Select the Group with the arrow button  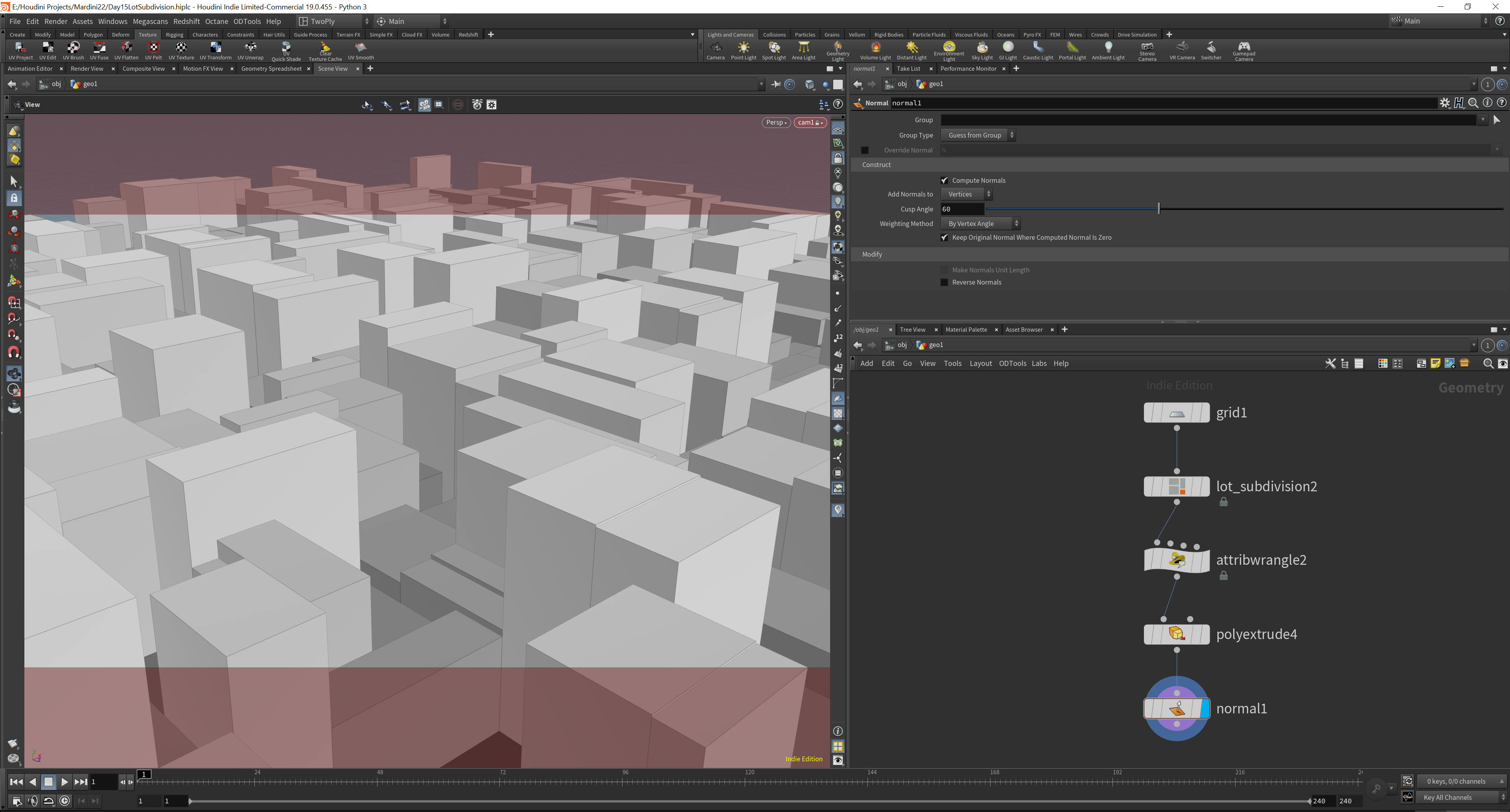click(x=1497, y=120)
